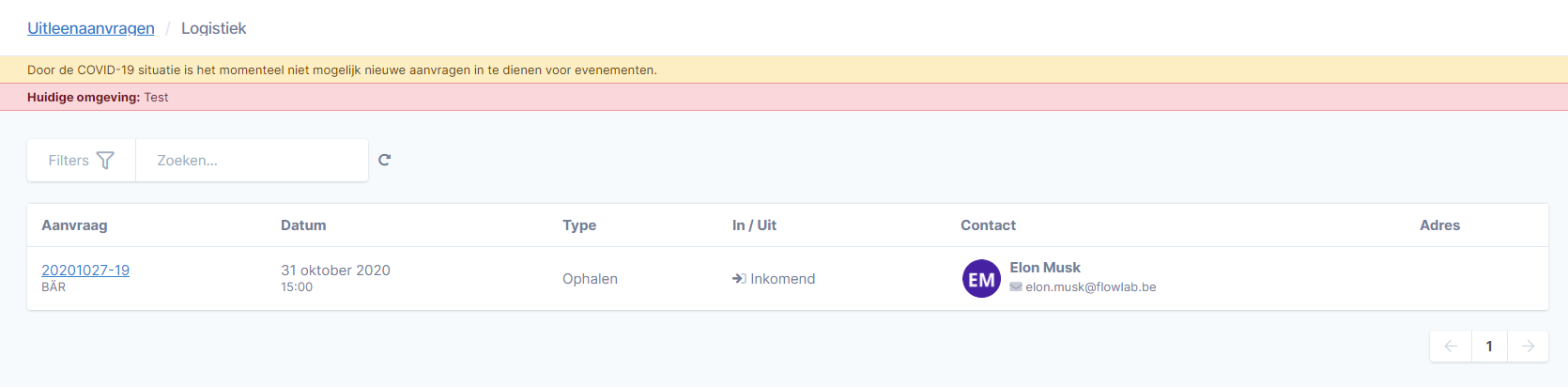The image size is (1568, 387).
Task: Refresh the list with the reload icon
Action: click(x=384, y=160)
